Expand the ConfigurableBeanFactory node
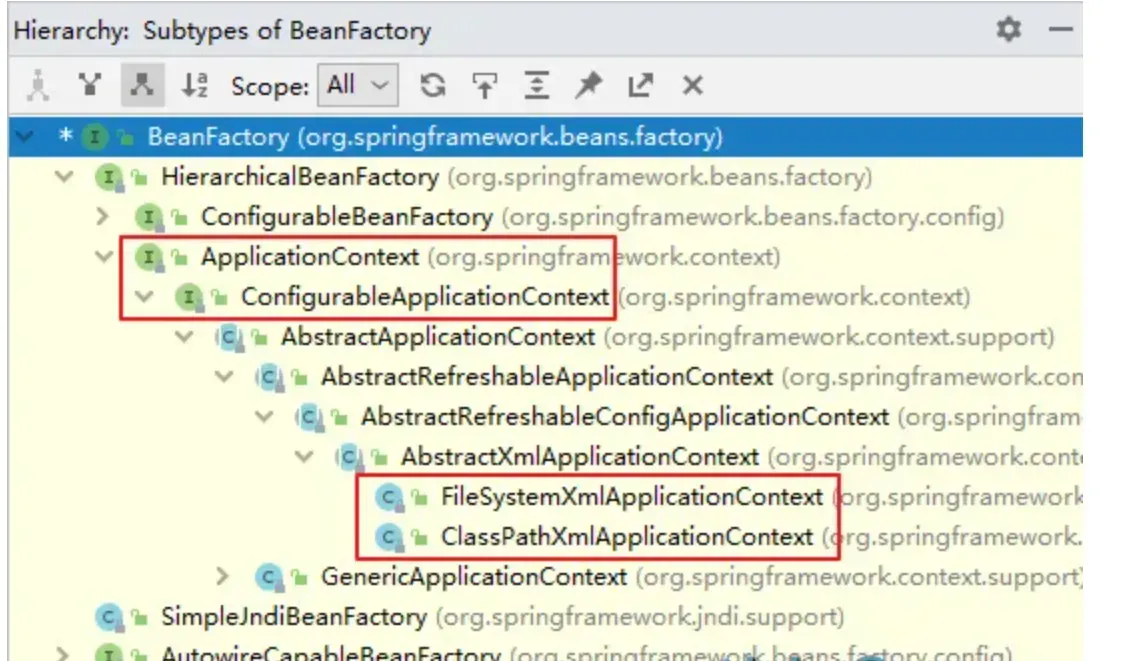This screenshot has width=1138, height=661. coord(102,217)
